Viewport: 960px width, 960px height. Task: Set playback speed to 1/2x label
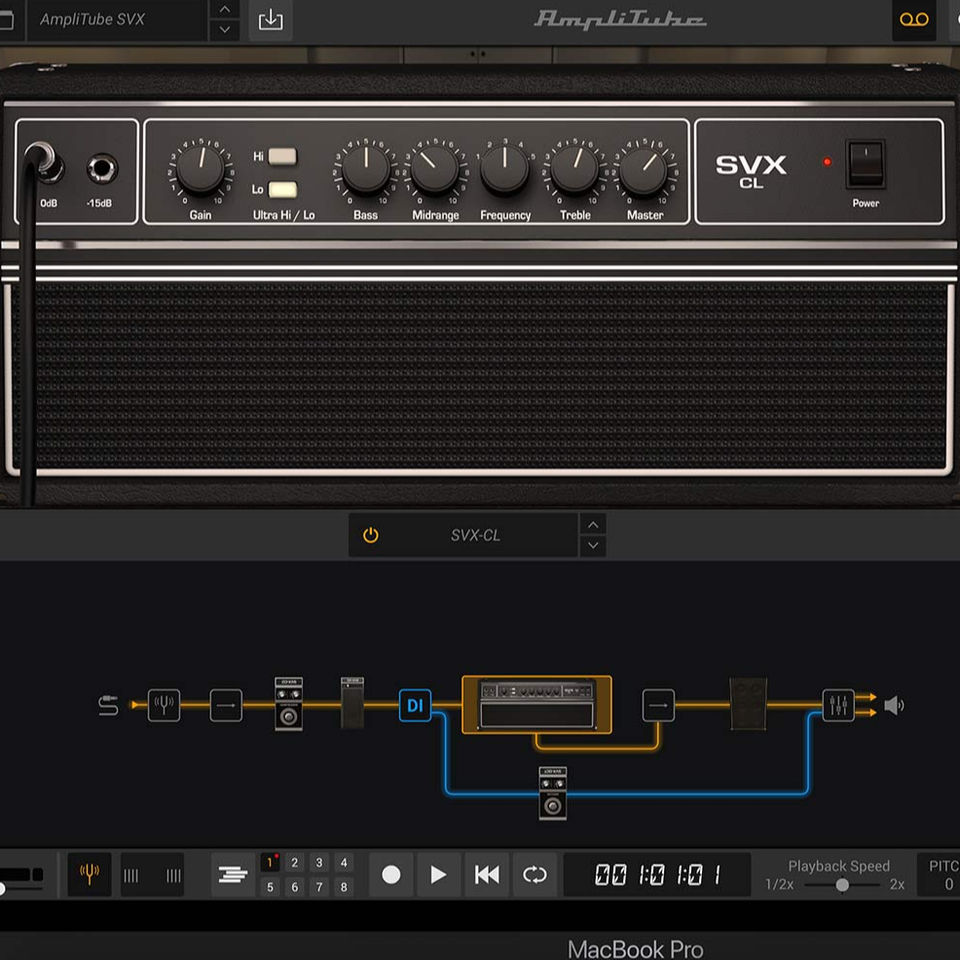779,885
